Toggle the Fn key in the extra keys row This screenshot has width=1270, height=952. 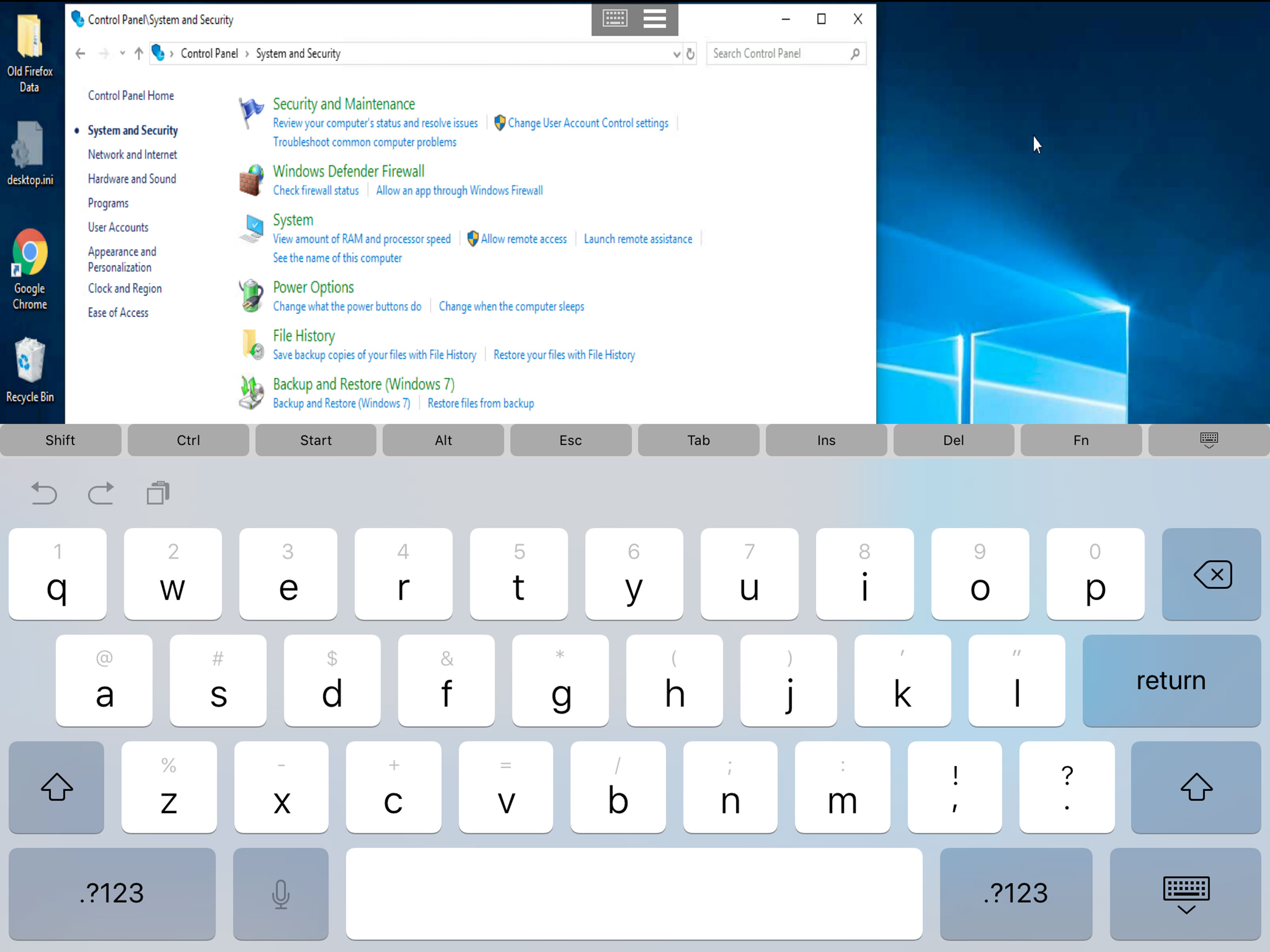[x=1081, y=440]
